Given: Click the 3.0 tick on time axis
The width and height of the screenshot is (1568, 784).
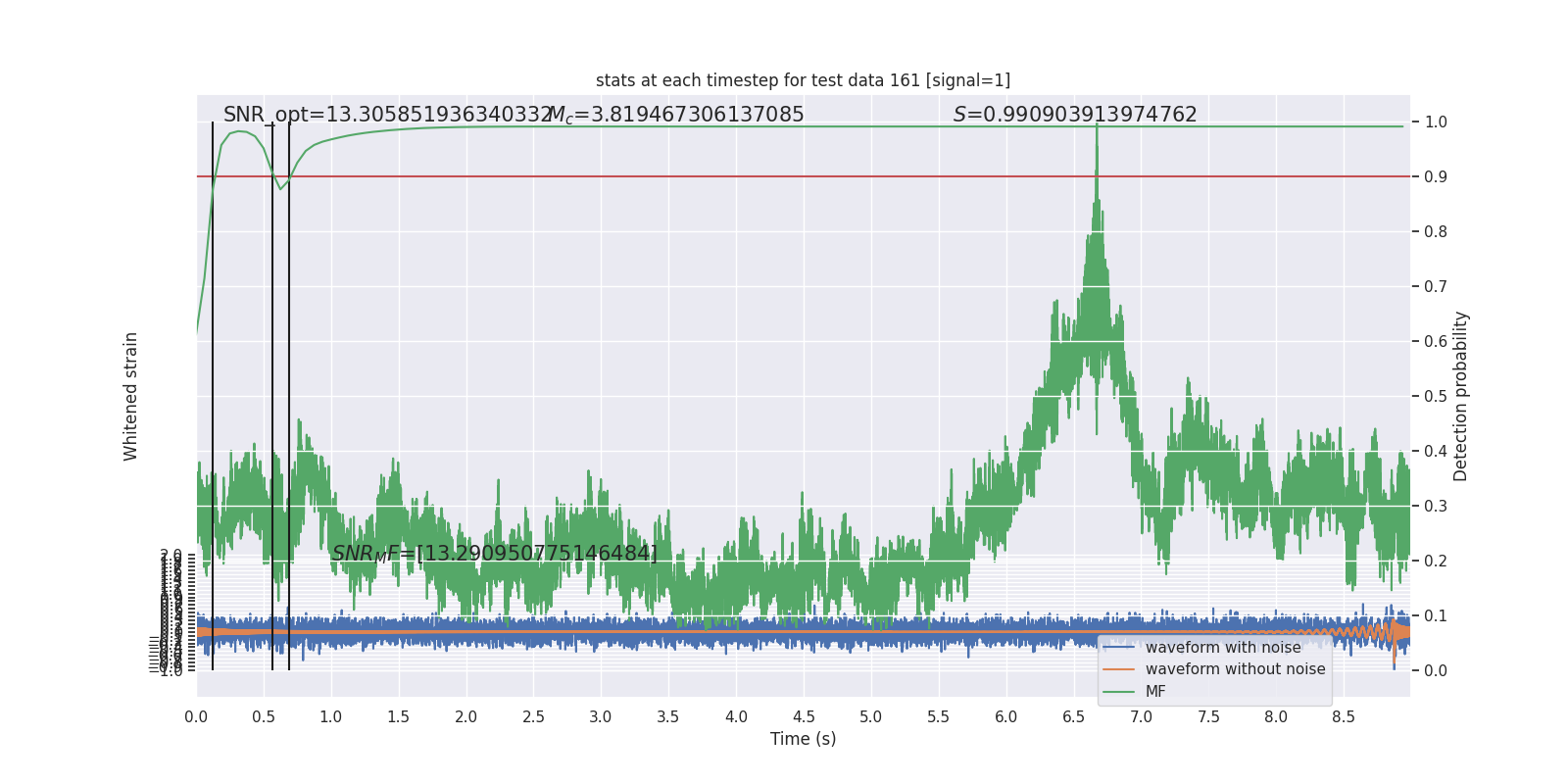Looking at the screenshot, I should coord(601,717).
